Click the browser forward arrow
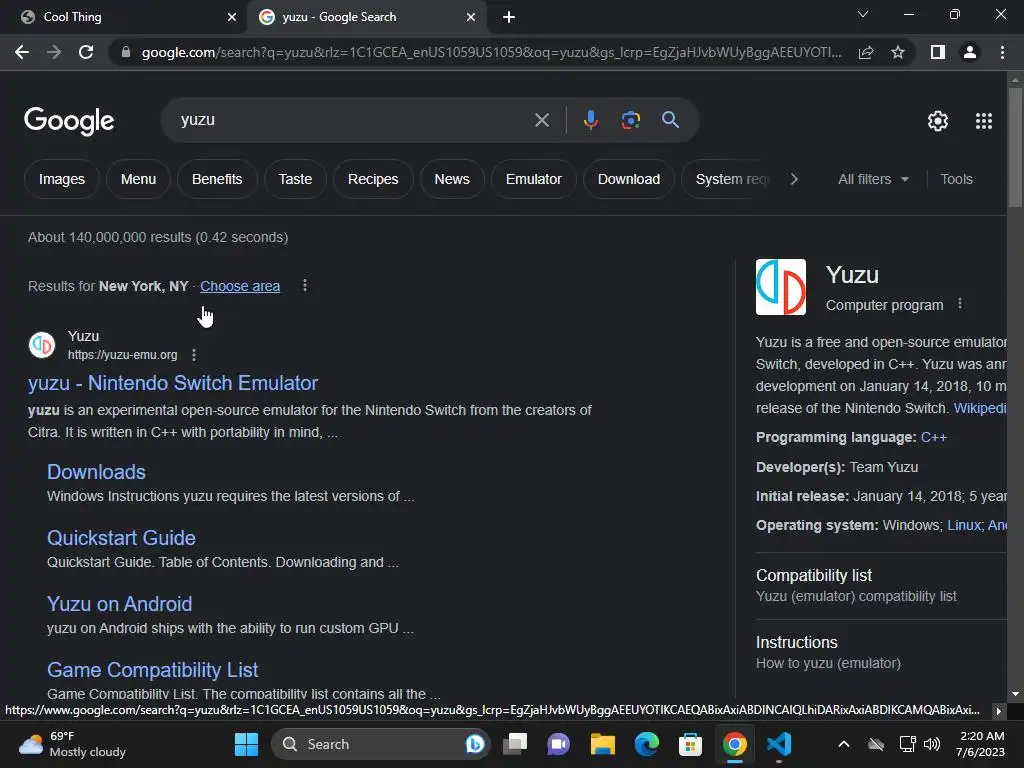Screen dimensions: 1024x768 click(54, 52)
